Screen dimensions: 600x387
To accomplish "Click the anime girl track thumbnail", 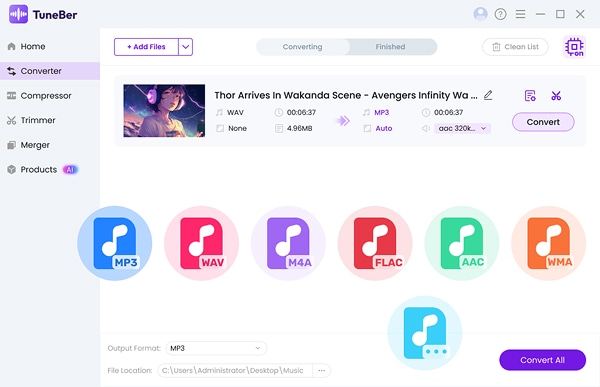I will [164, 111].
